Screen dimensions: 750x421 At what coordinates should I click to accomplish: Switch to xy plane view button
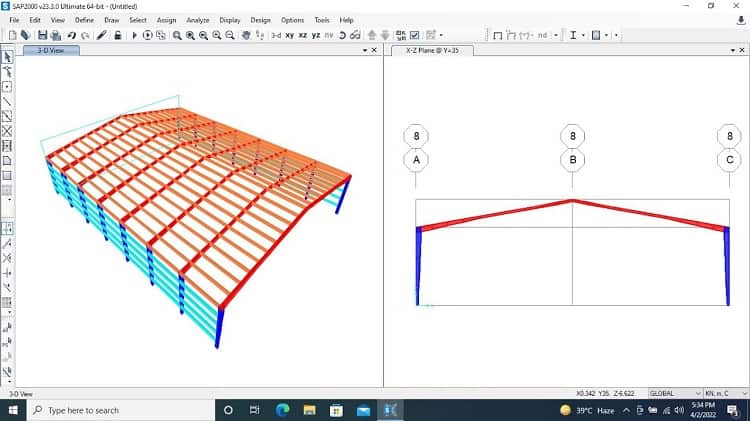289,35
